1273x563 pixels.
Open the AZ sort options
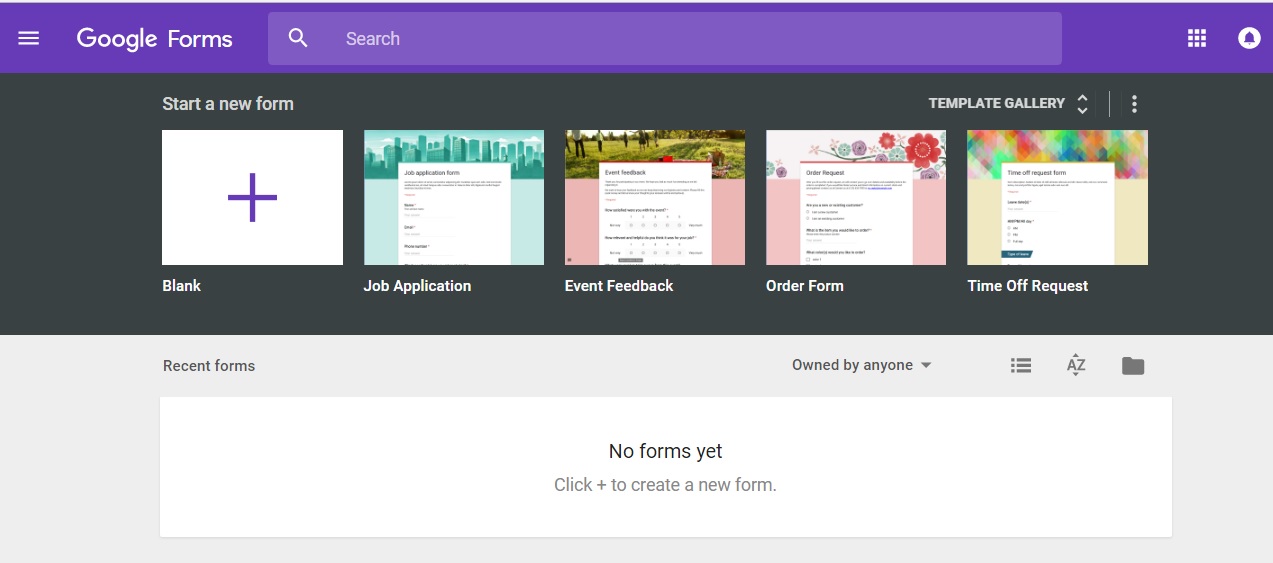click(1076, 365)
